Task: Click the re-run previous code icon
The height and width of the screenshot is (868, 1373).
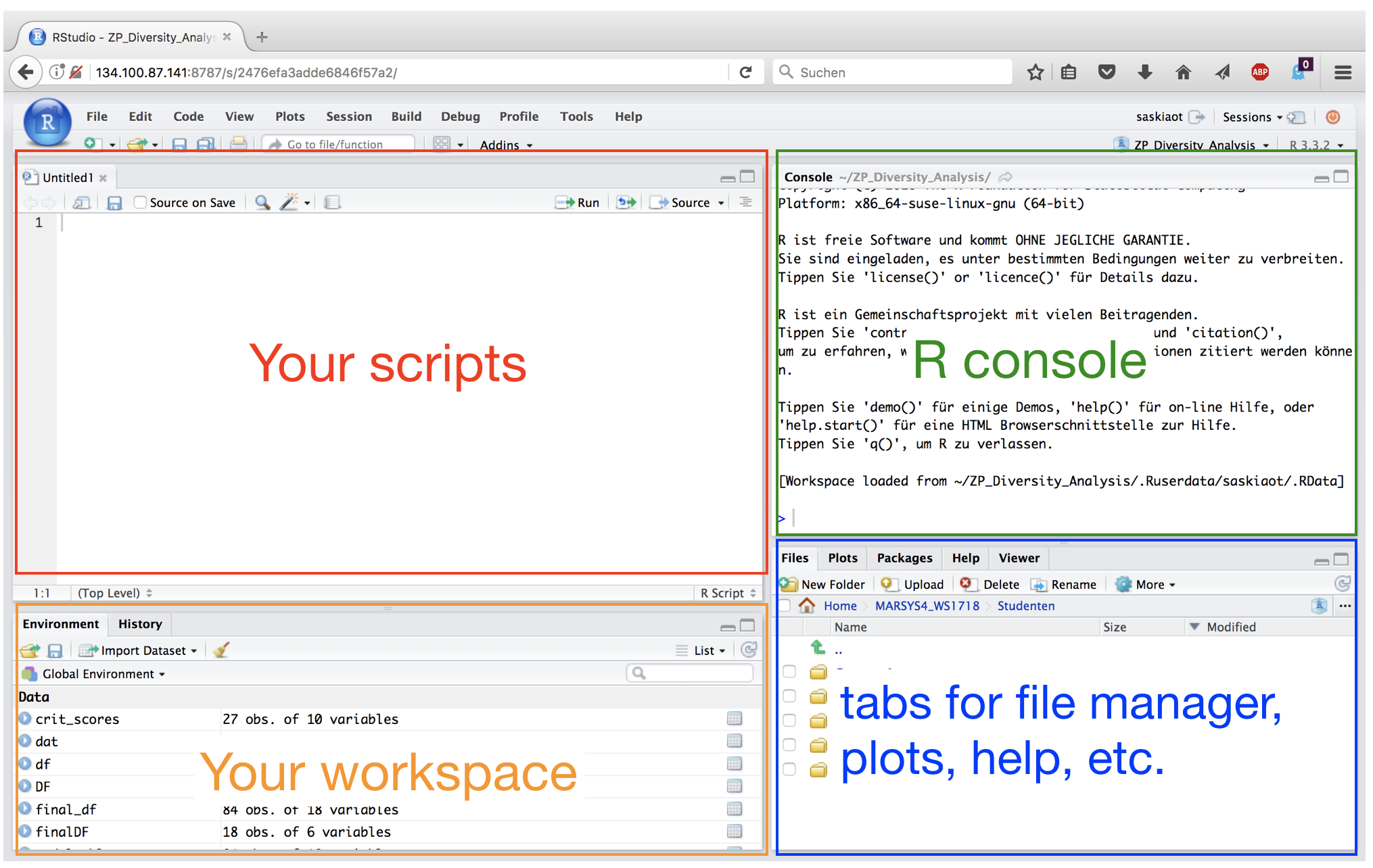Action: tap(626, 202)
